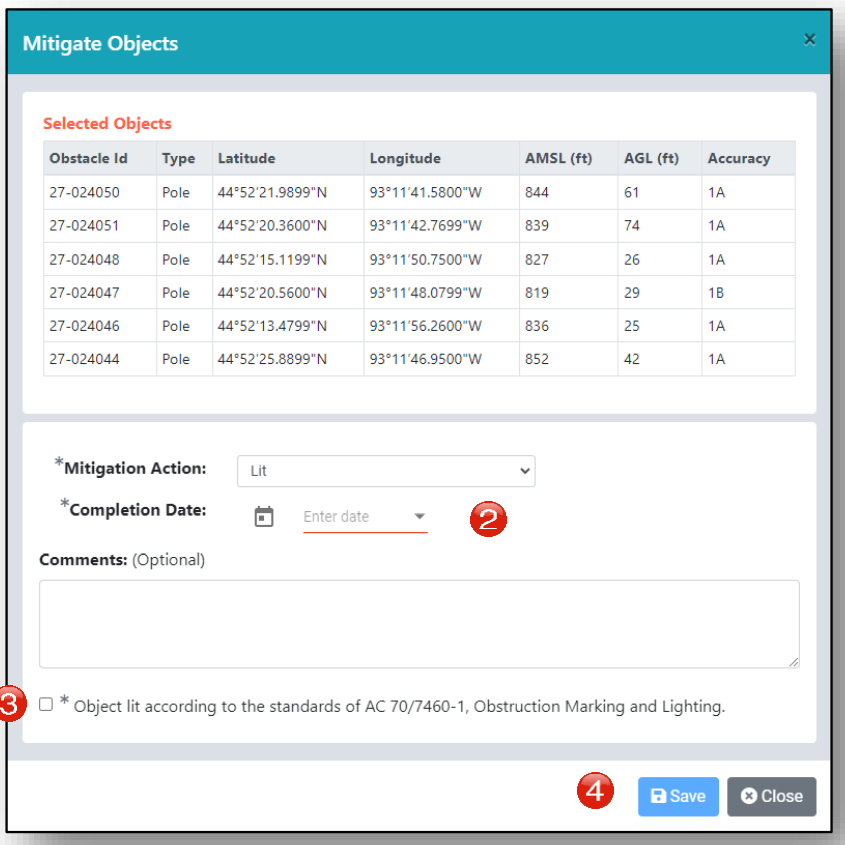
Task: Click AGL value 74
Action: tap(632, 226)
